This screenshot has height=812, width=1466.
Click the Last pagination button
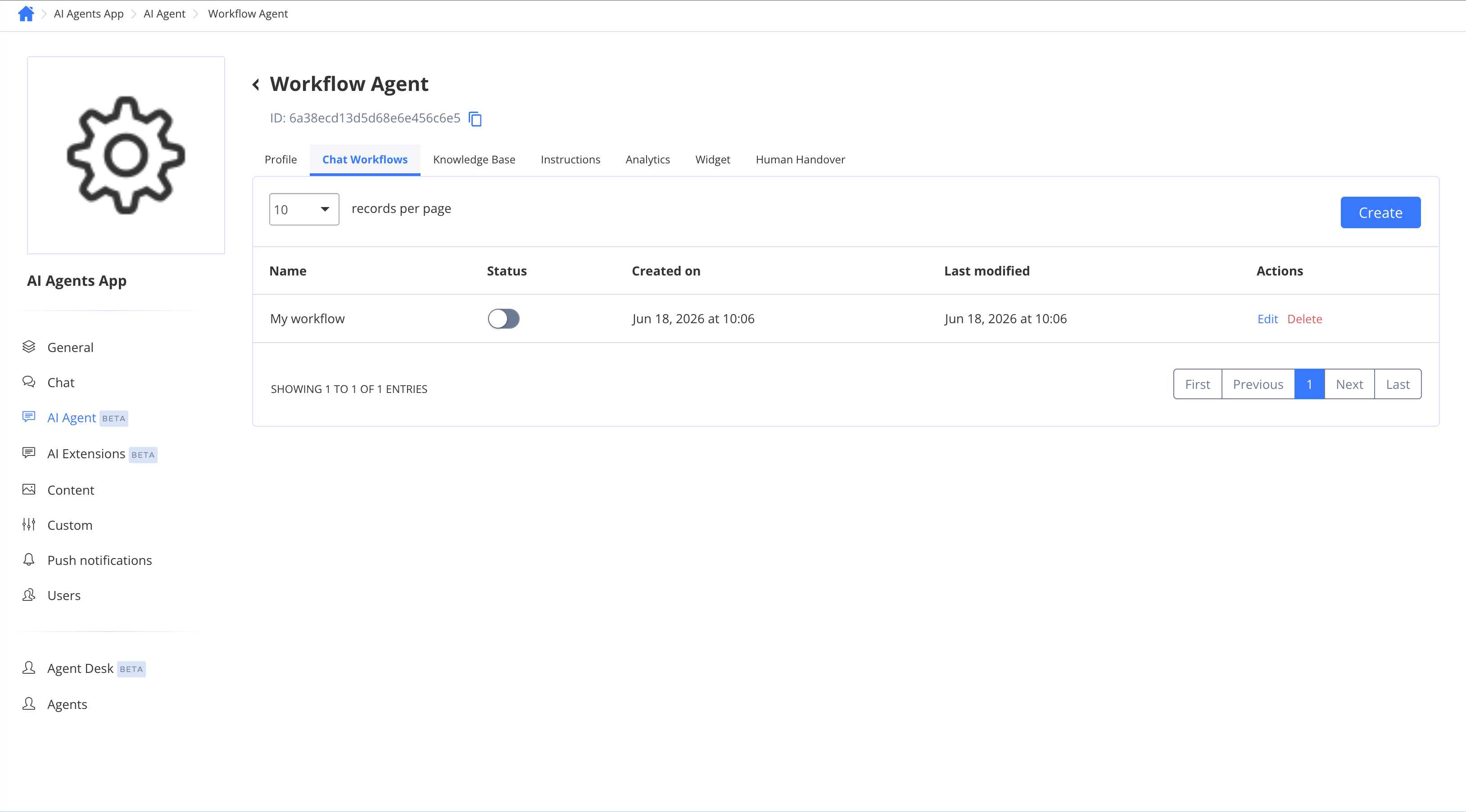1398,384
